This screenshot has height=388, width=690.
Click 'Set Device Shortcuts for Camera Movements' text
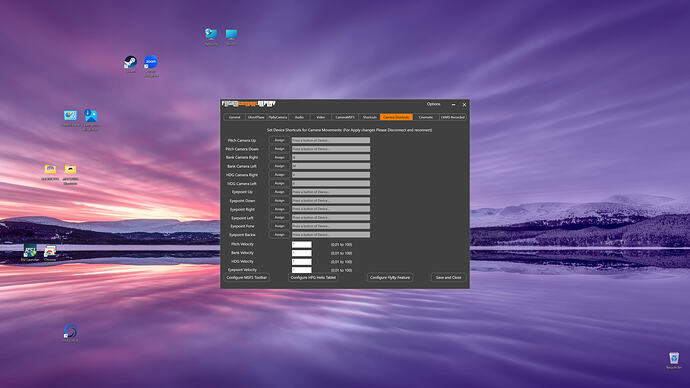coord(304,130)
